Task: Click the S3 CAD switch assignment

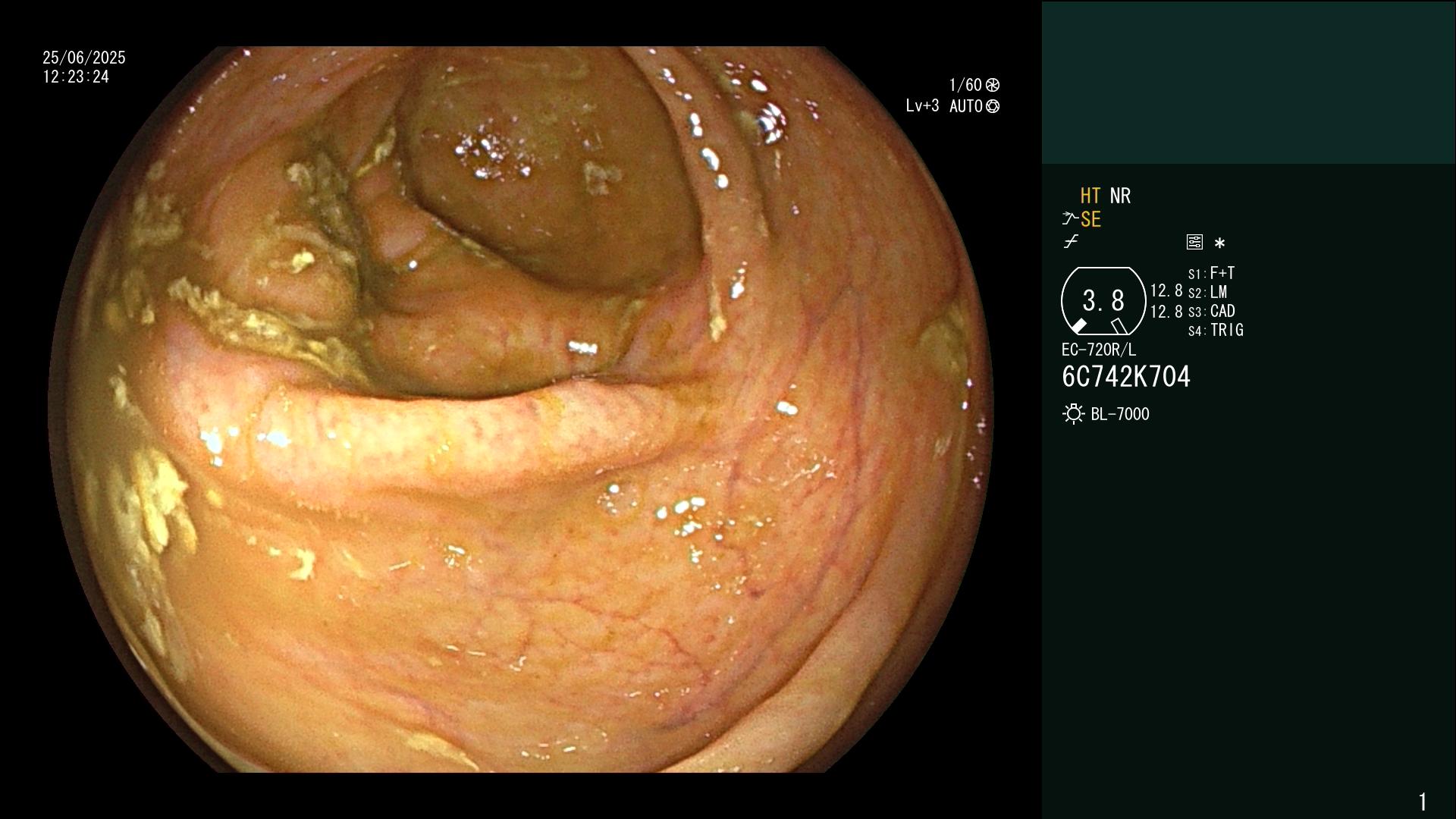Action: (1212, 311)
